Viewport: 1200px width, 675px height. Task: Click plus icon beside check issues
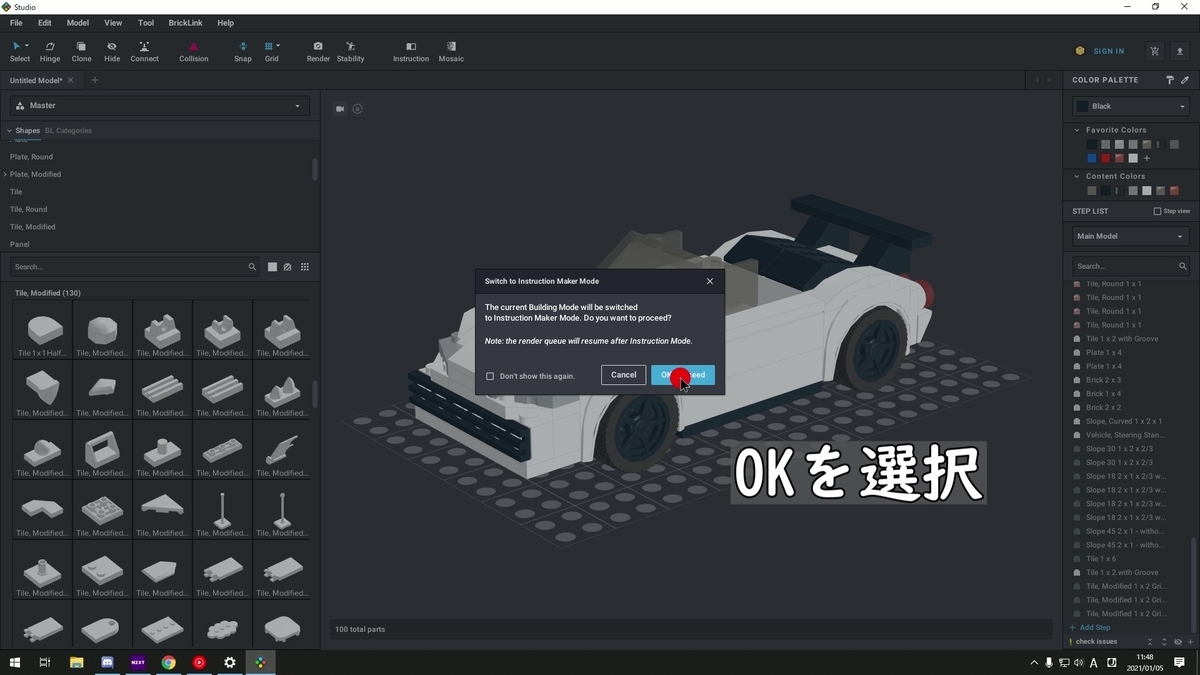pyautogui.click(x=1190, y=642)
